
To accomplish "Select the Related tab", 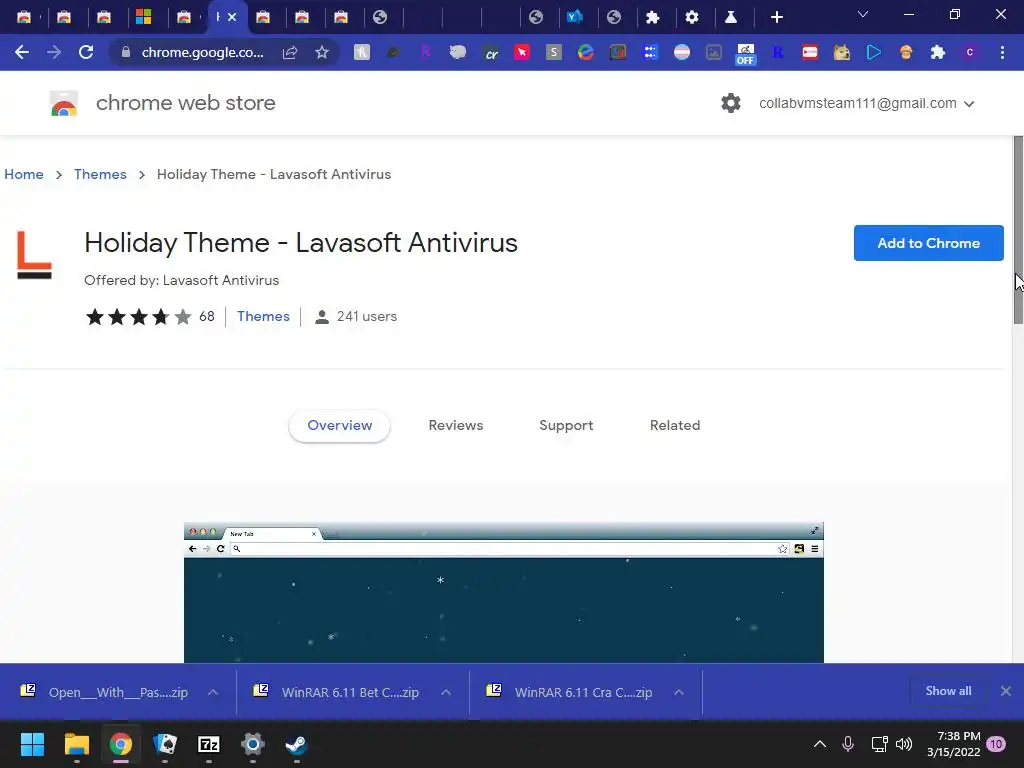I will coord(675,425).
